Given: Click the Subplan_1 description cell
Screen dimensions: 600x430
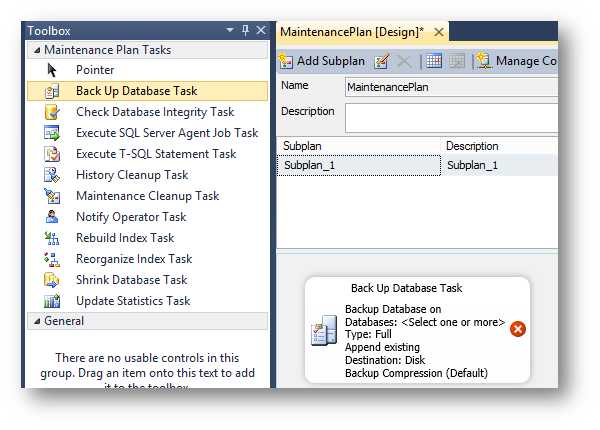Looking at the screenshot, I should tap(500, 165).
